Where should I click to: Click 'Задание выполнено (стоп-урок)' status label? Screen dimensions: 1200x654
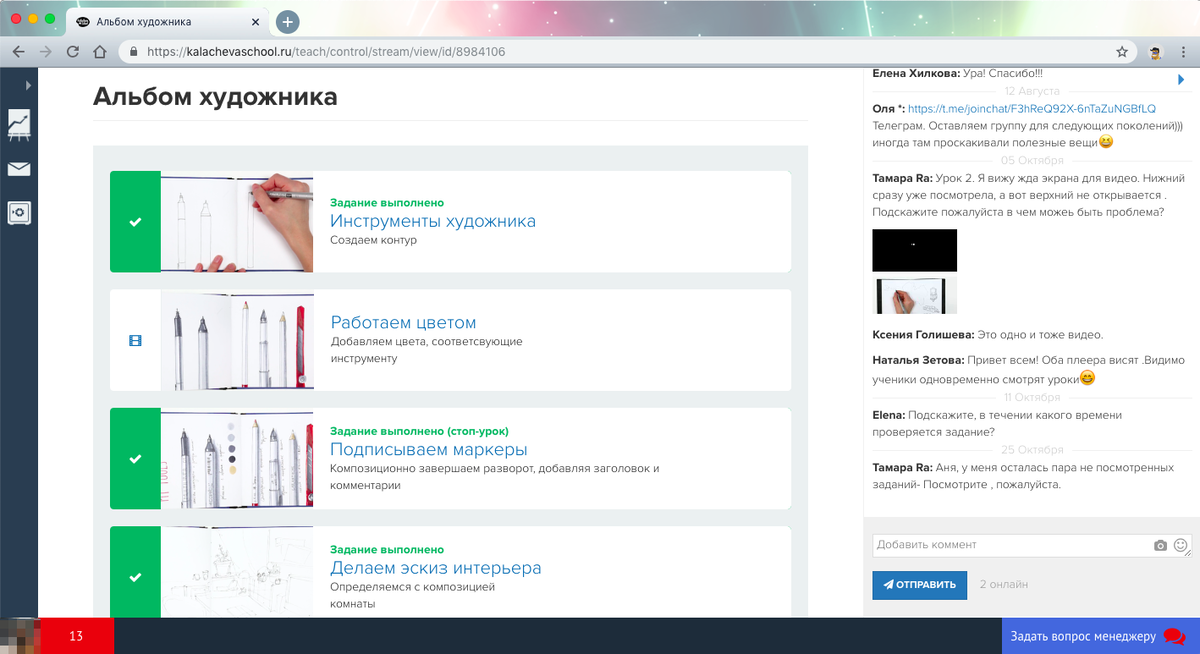pyautogui.click(x=419, y=431)
